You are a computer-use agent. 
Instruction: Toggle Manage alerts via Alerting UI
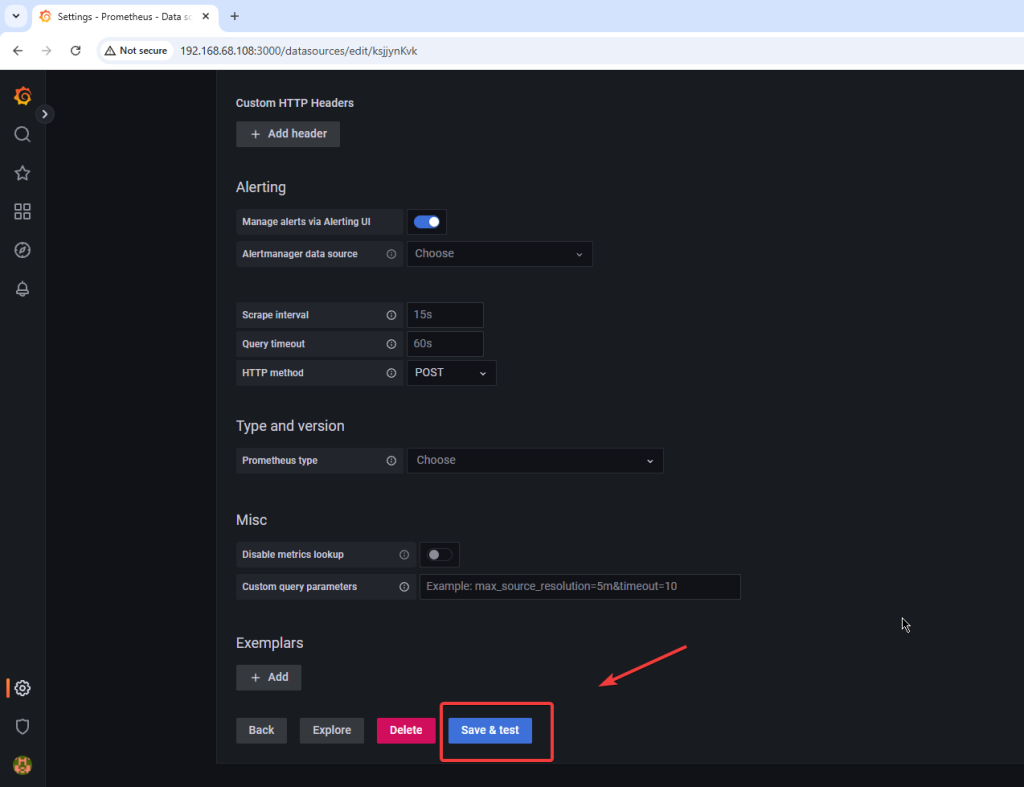[427, 222]
